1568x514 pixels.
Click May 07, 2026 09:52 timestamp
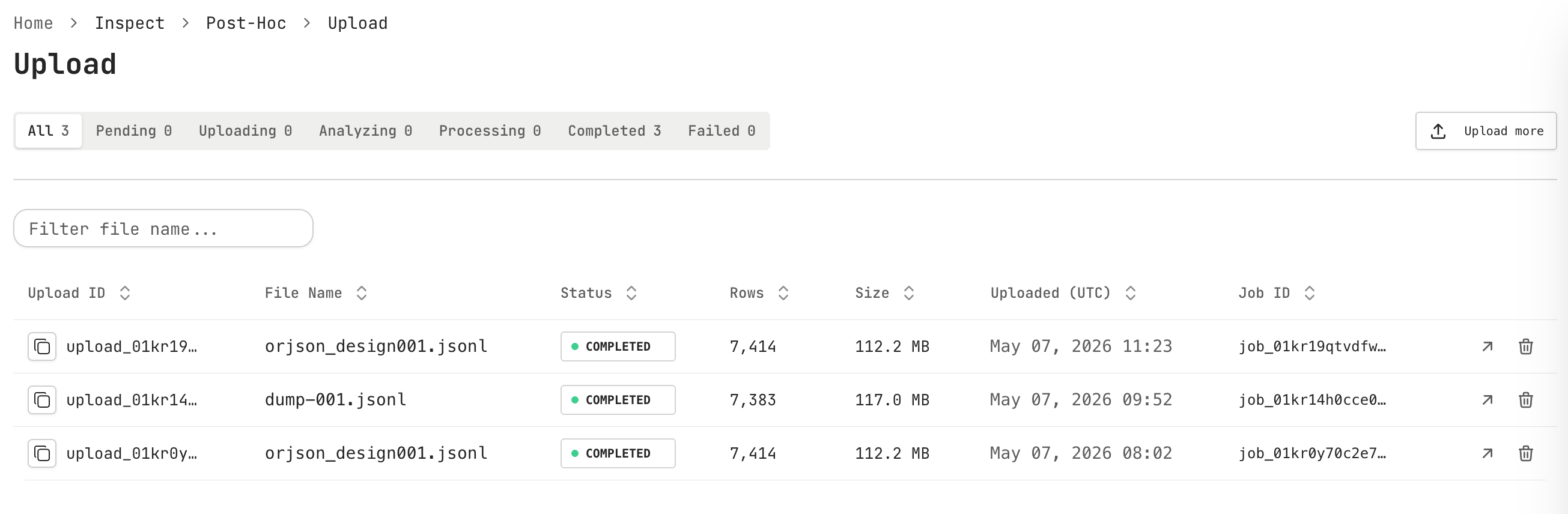pos(1081,401)
